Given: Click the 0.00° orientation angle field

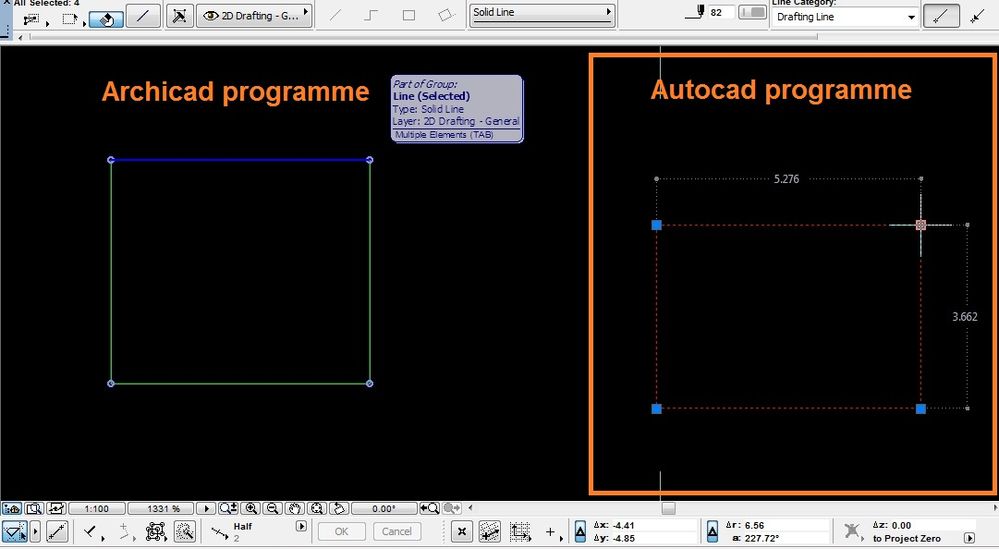Looking at the screenshot, I should 384,508.
